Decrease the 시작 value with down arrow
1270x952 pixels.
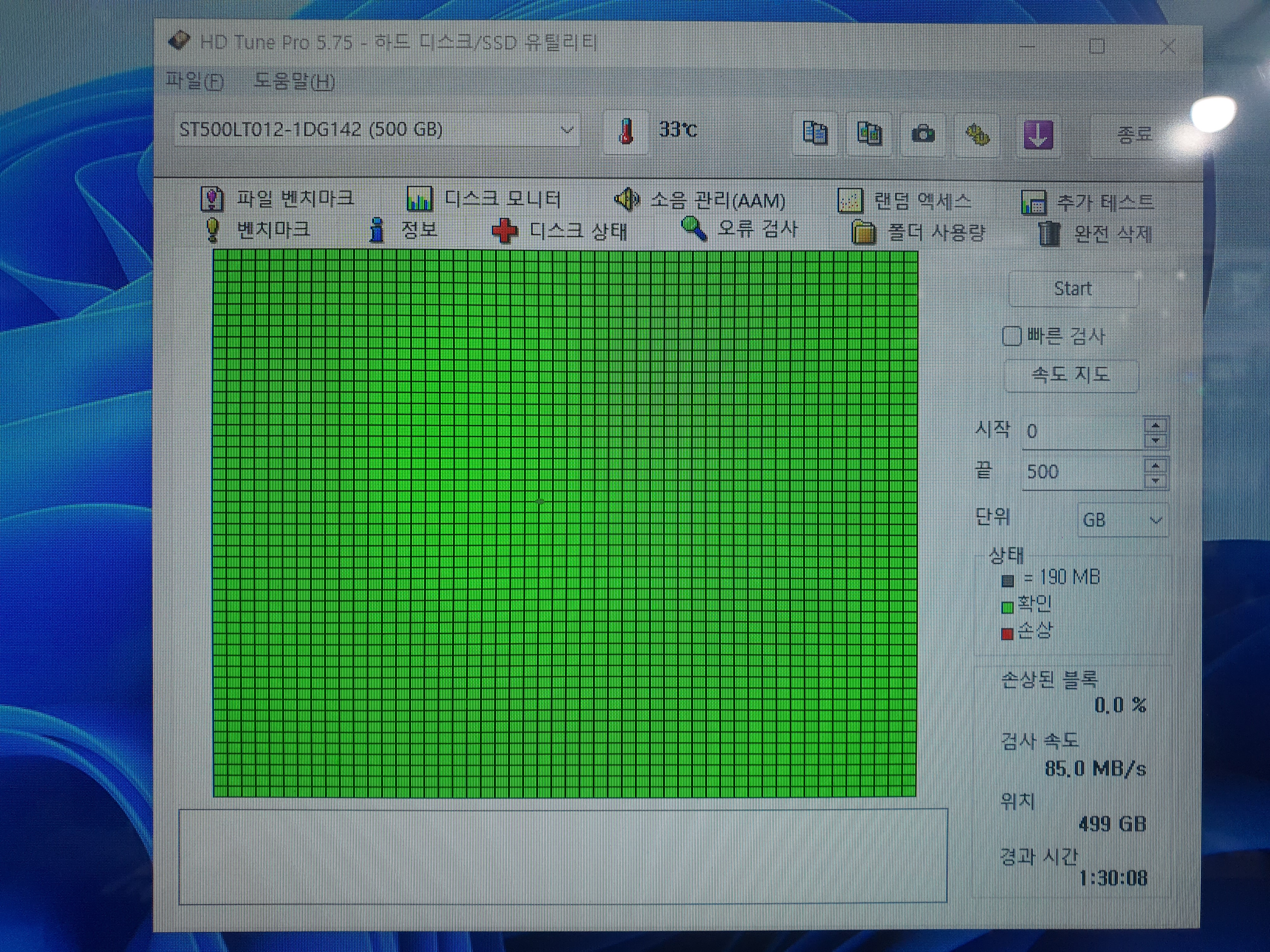click(1155, 441)
